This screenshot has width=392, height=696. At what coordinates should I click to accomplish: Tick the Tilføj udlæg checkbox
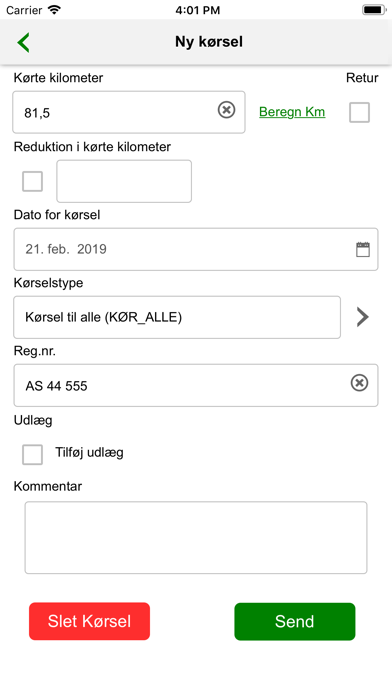click(32, 455)
